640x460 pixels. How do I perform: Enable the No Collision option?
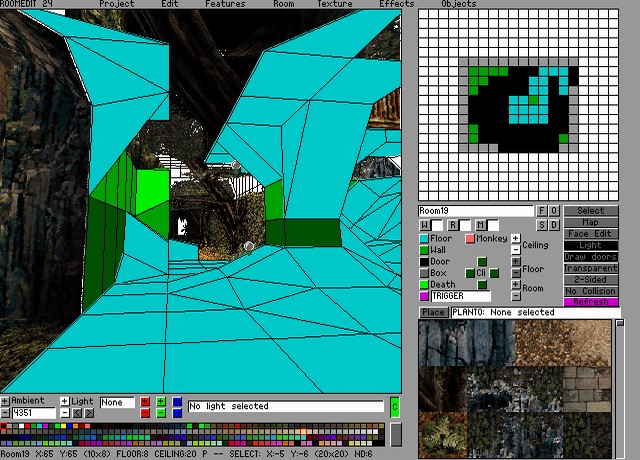tap(591, 290)
